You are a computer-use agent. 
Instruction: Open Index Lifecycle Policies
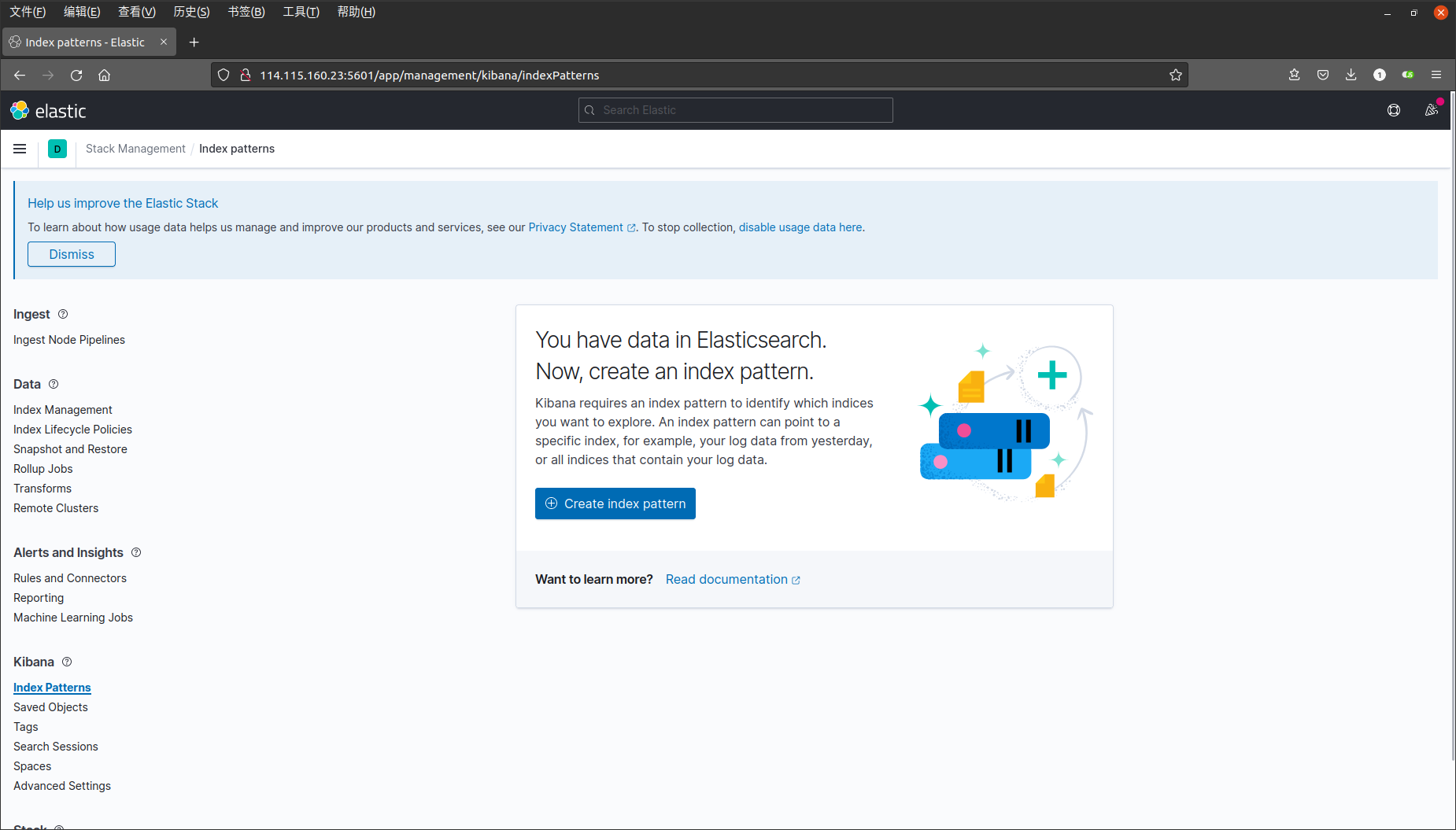72,430
